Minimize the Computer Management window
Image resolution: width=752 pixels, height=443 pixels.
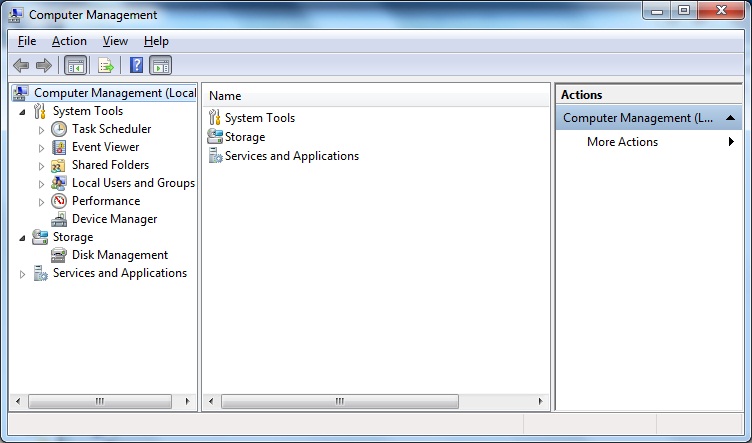coord(657,11)
